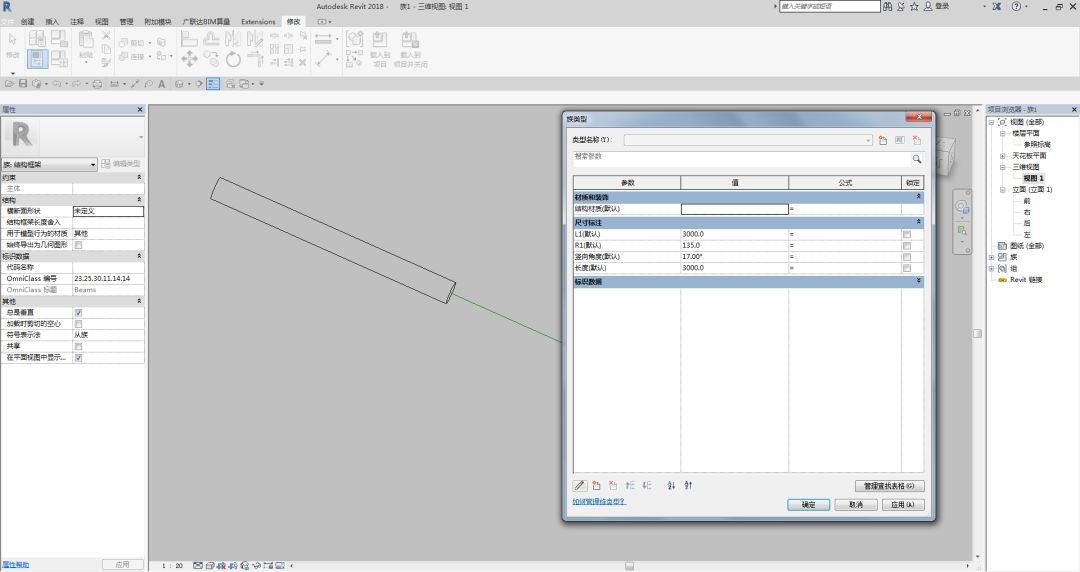Click the magnifier search icon in Family Types
This screenshot has height=572, width=1080.
[x=917, y=159]
